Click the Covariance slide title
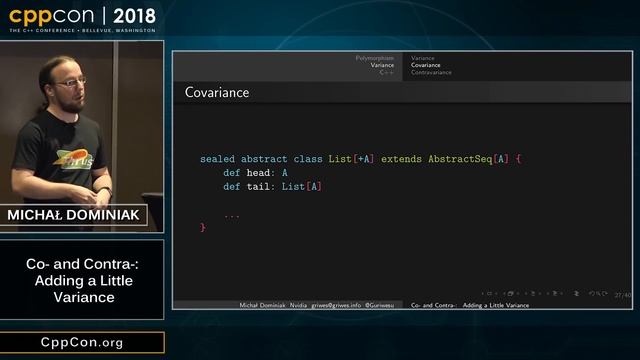 [x=217, y=92]
